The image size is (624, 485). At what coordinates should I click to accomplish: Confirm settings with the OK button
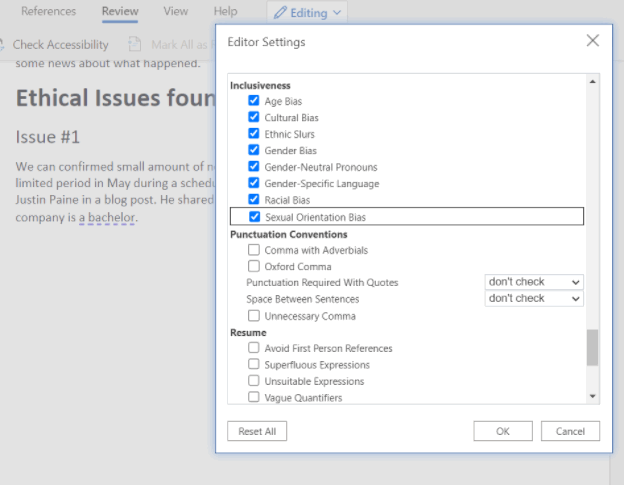503,431
